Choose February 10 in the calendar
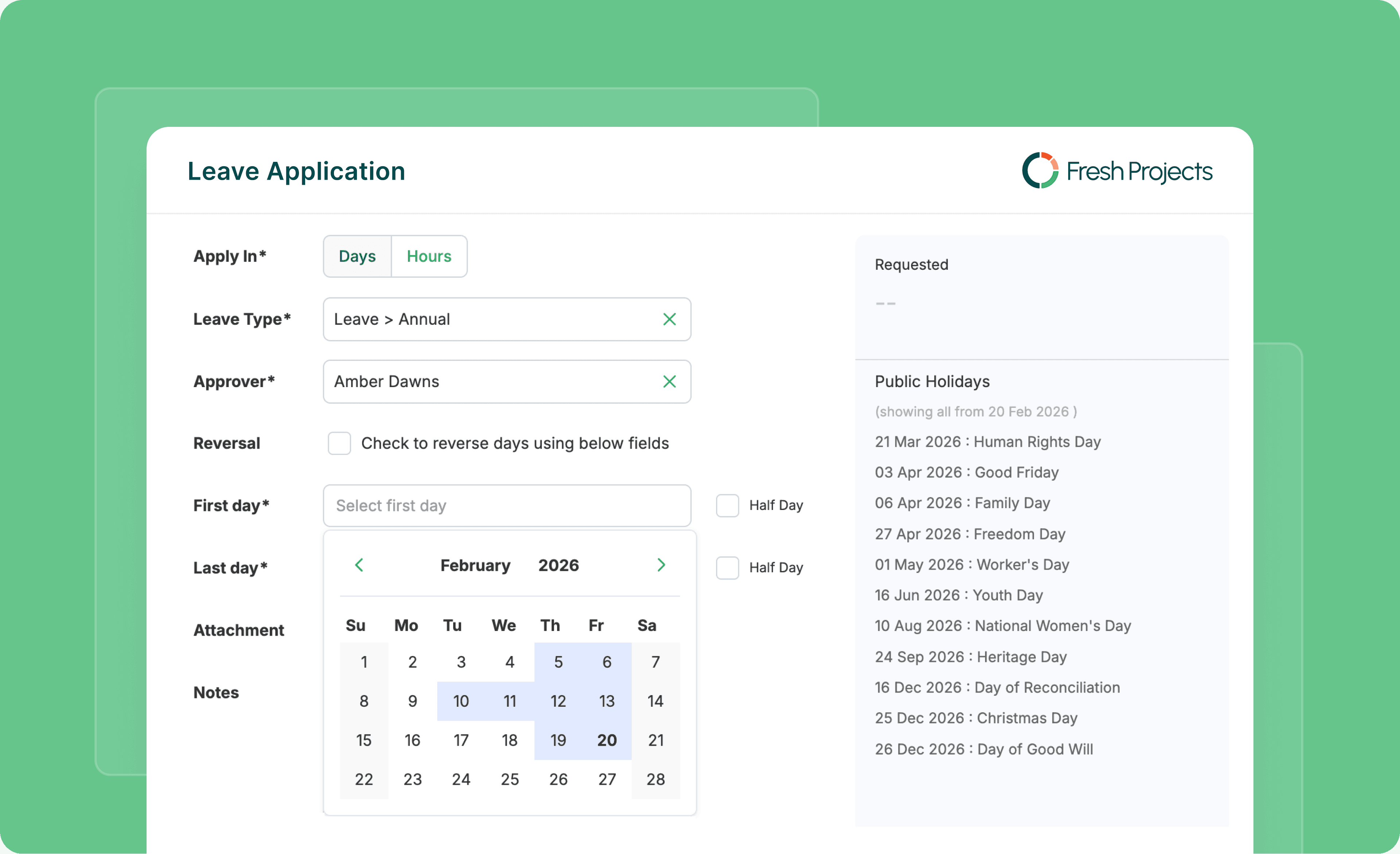This screenshot has height=854, width=1400. tap(461, 701)
